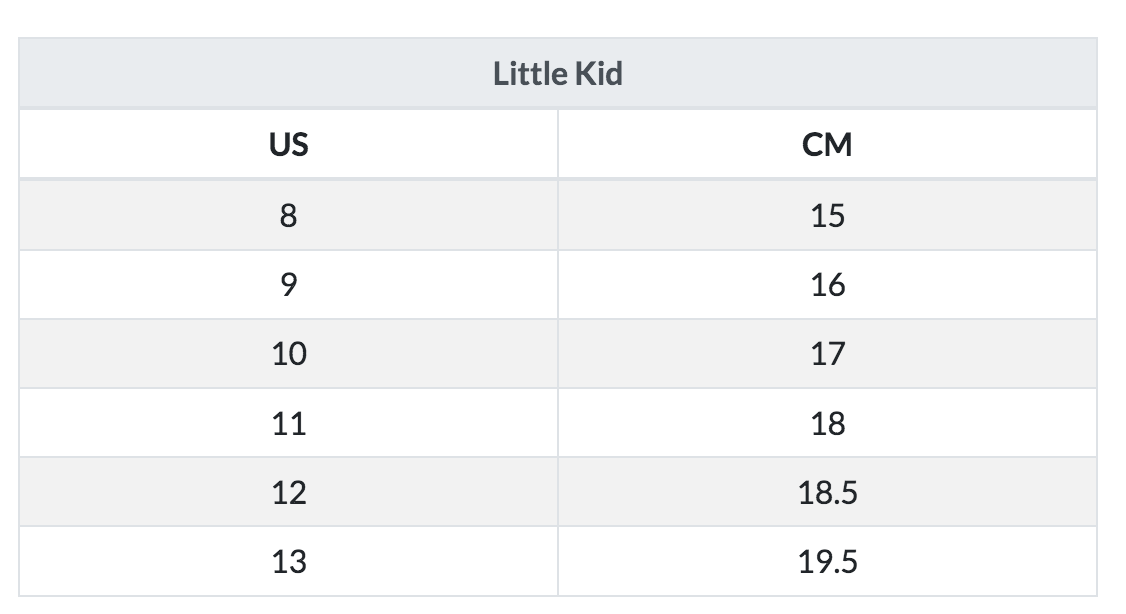Click the CM column header
This screenshot has width=1126, height=614.
tap(827, 145)
